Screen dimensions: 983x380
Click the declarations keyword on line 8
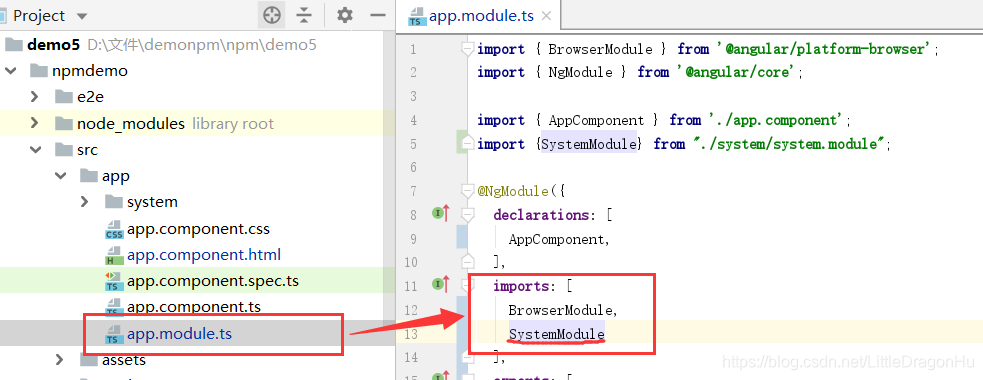coord(541,215)
